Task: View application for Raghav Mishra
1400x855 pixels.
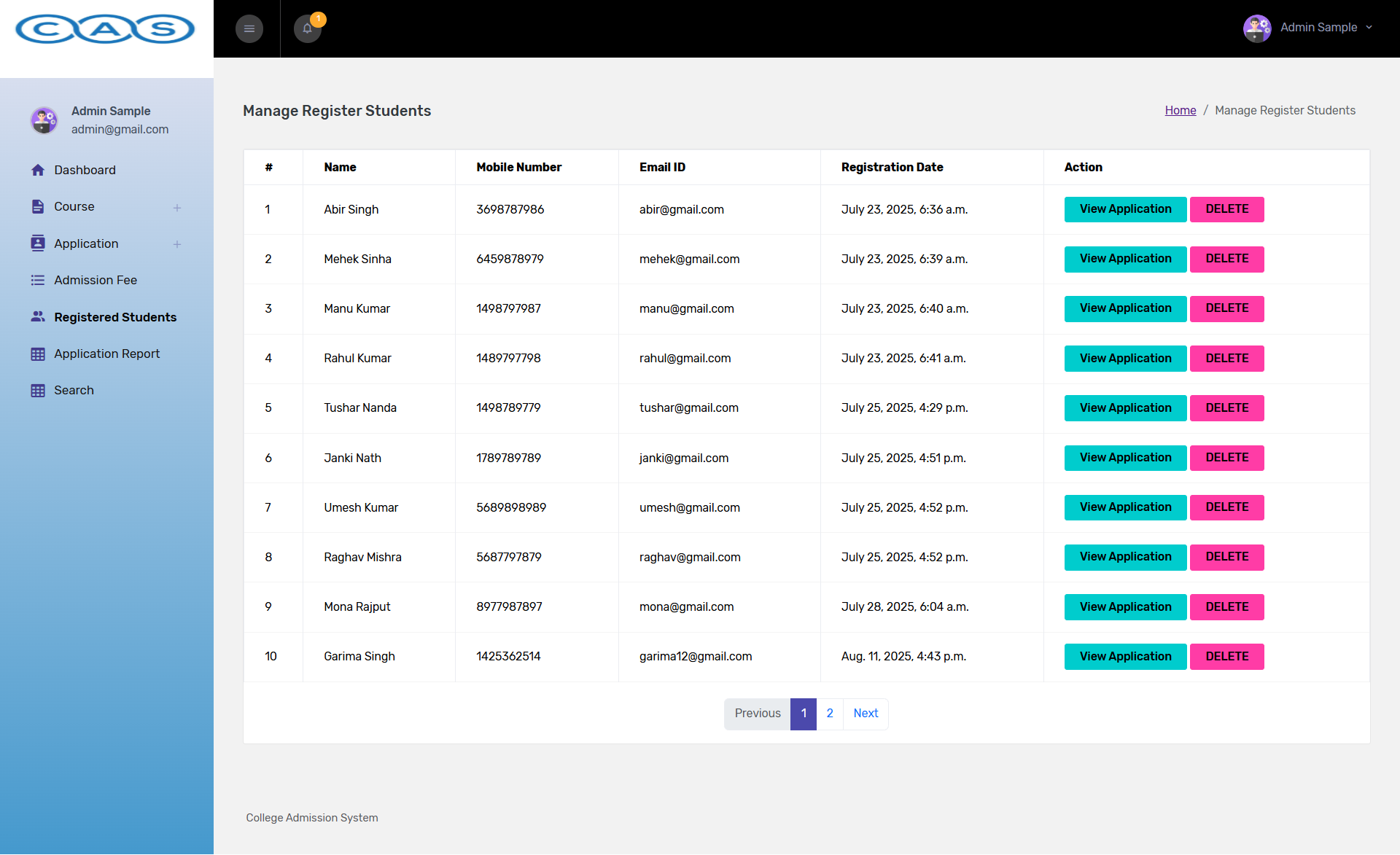Action: pos(1125,557)
